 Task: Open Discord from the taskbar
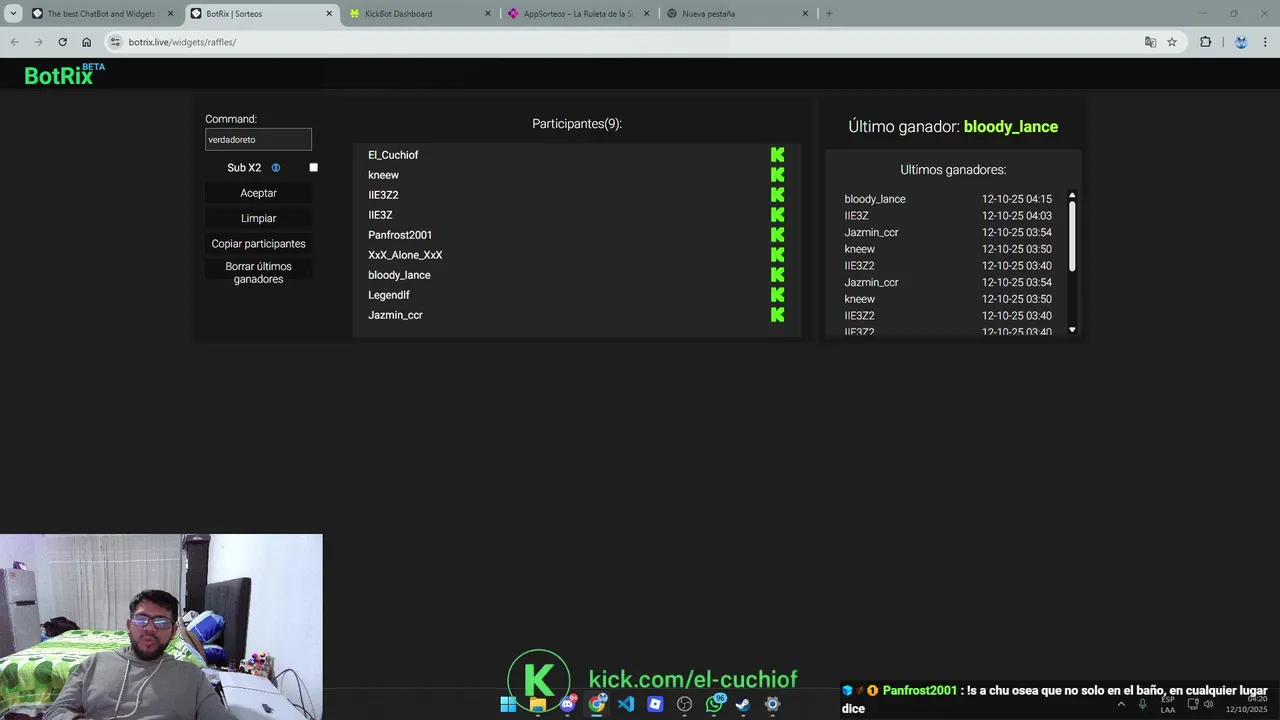pos(568,704)
